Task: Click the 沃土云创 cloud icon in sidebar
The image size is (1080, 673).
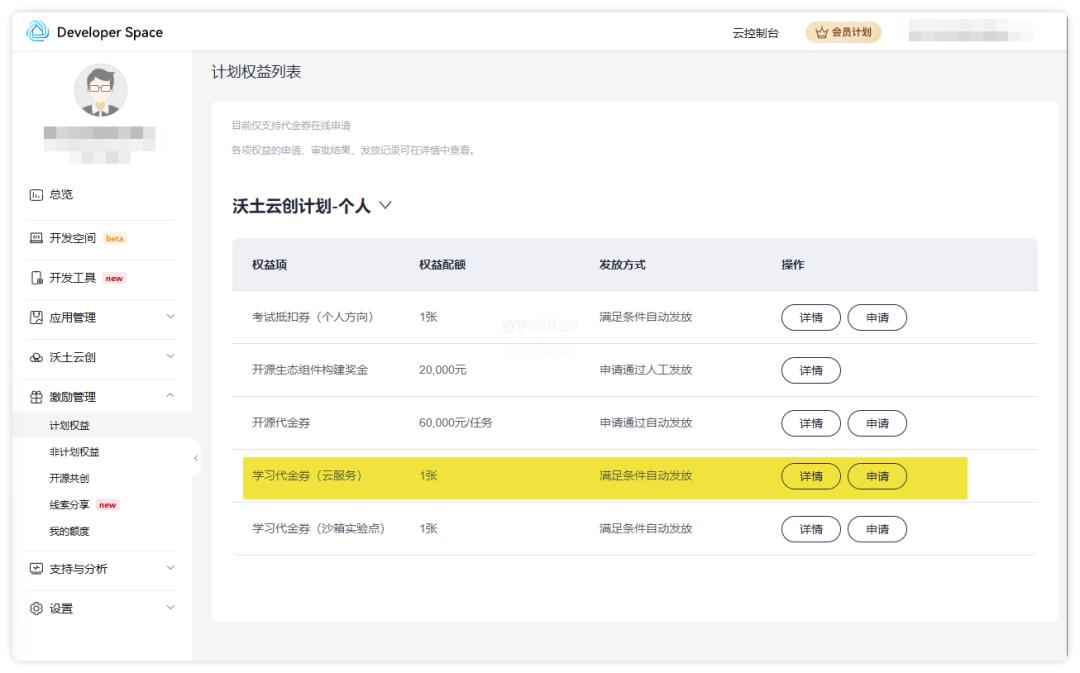Action: (36, 357)
